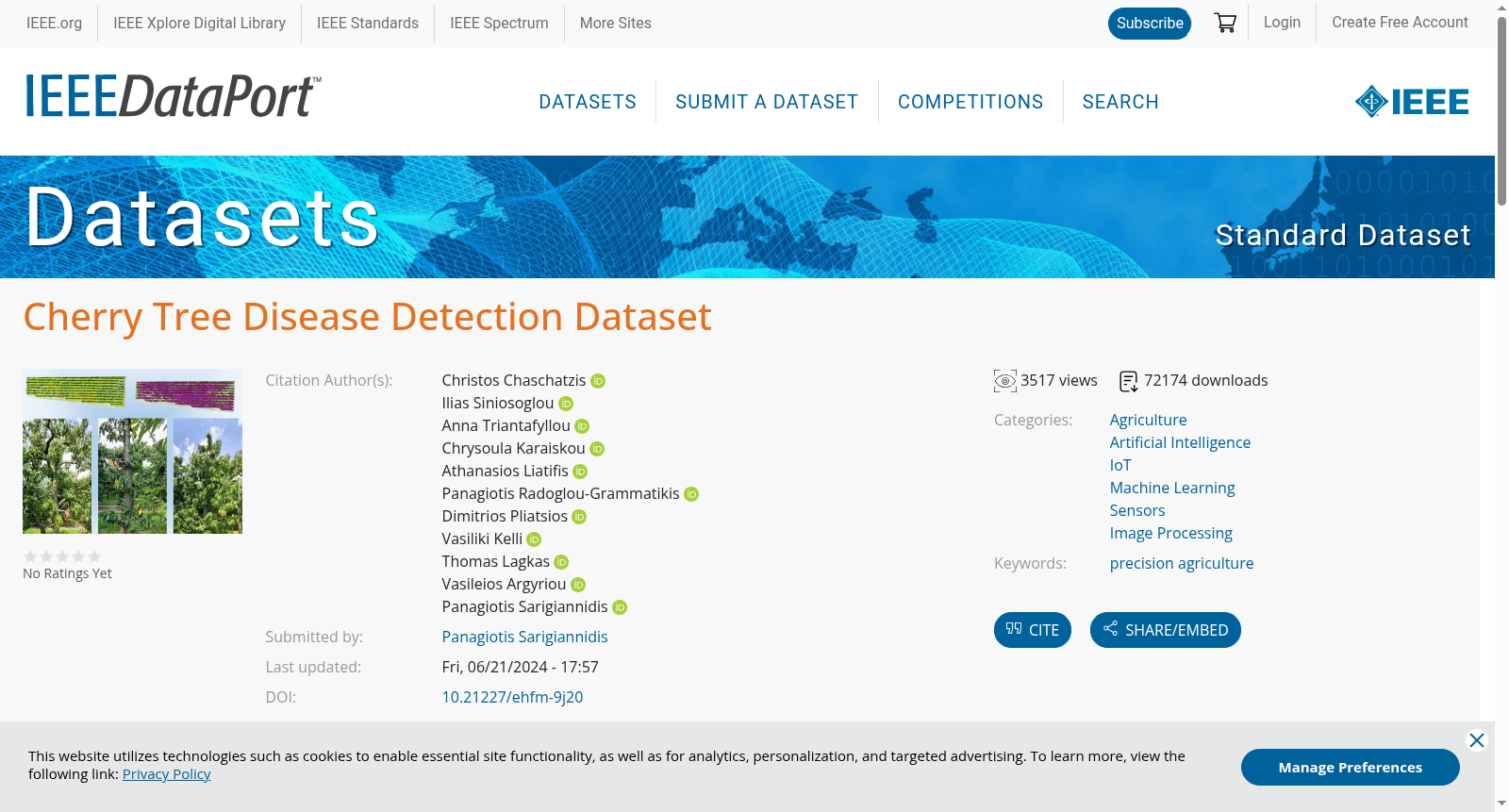Open ORCID icon for Dimitrios Pliatsios
The height and width of the screenshot is (812, 1509).
[579, 517]
